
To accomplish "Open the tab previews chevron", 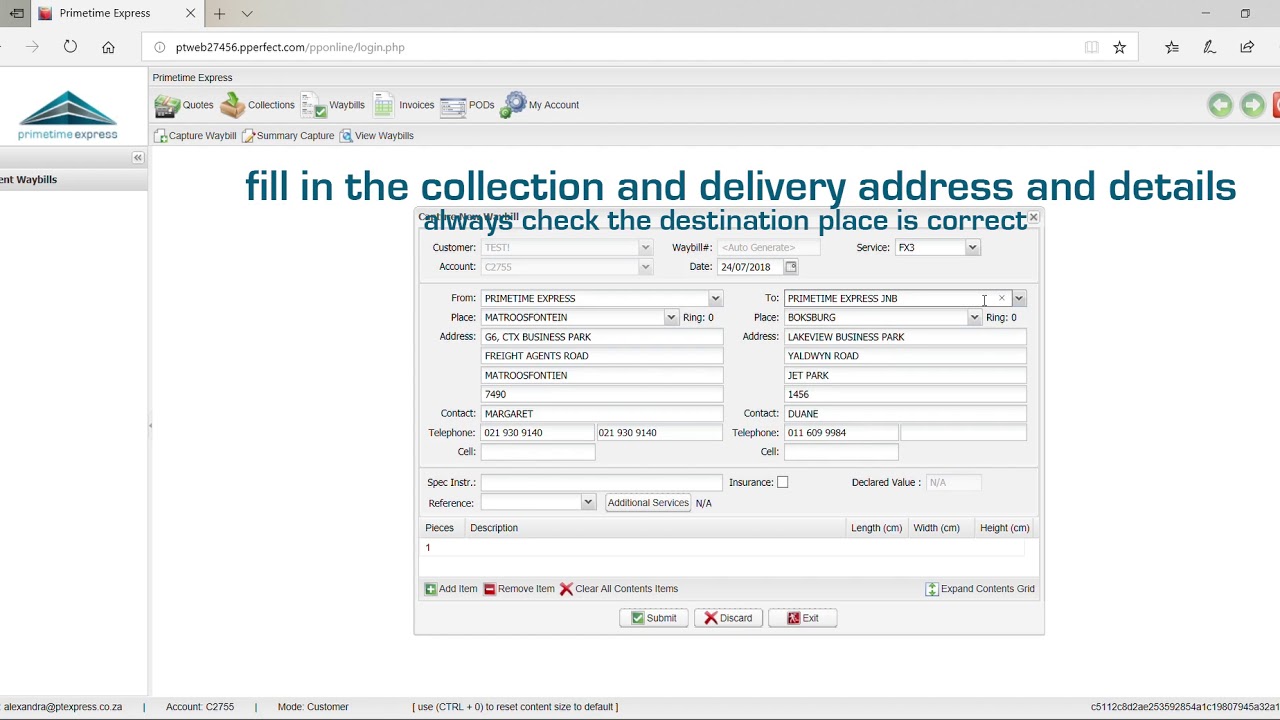I will click(247, 14).
